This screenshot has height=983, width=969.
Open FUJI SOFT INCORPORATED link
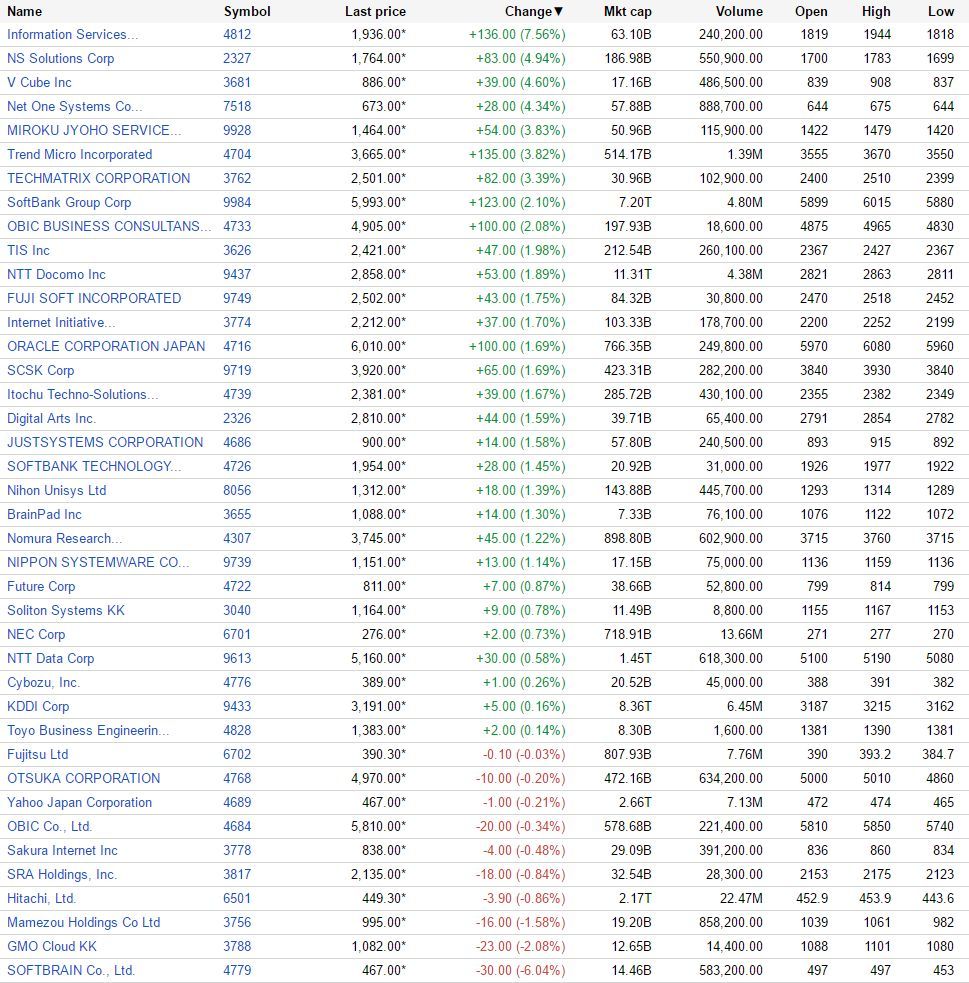tap(94, 298)
